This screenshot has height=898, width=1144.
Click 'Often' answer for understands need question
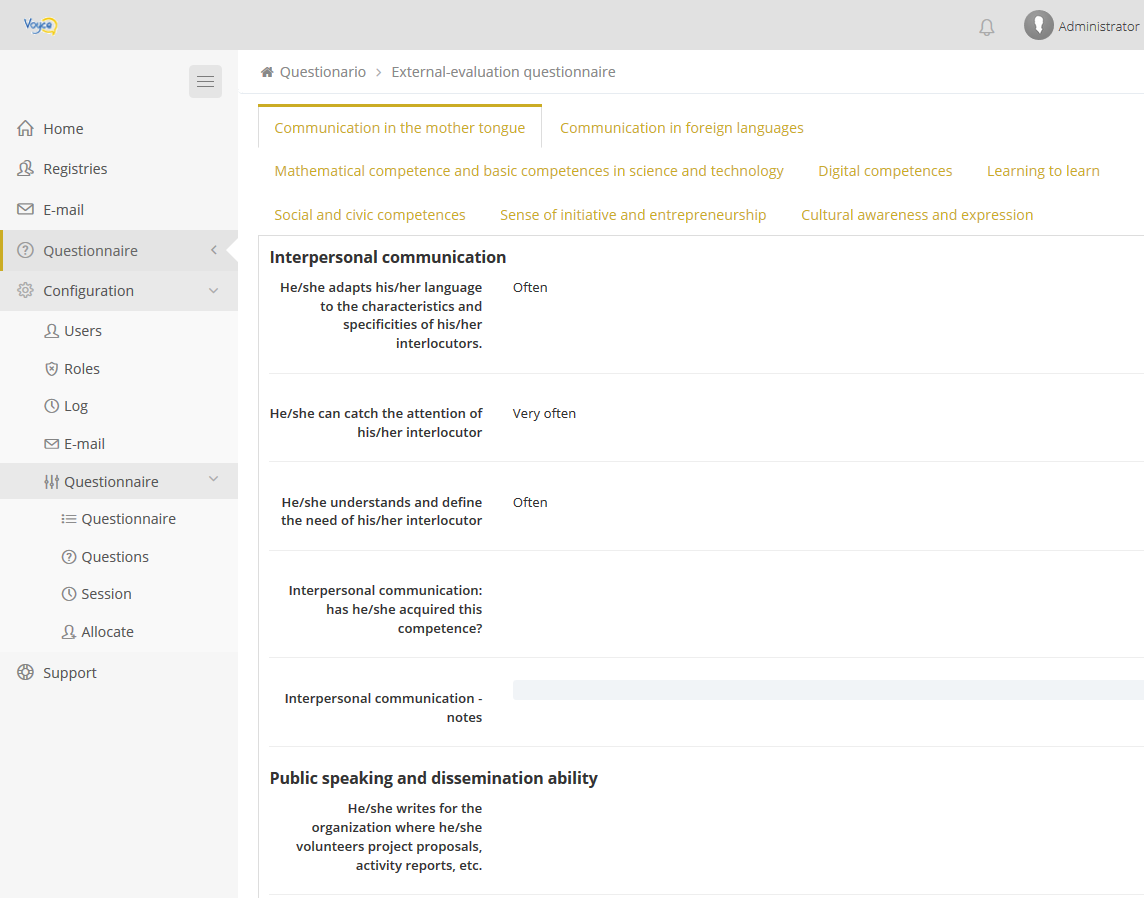click(x=530, y=502)
